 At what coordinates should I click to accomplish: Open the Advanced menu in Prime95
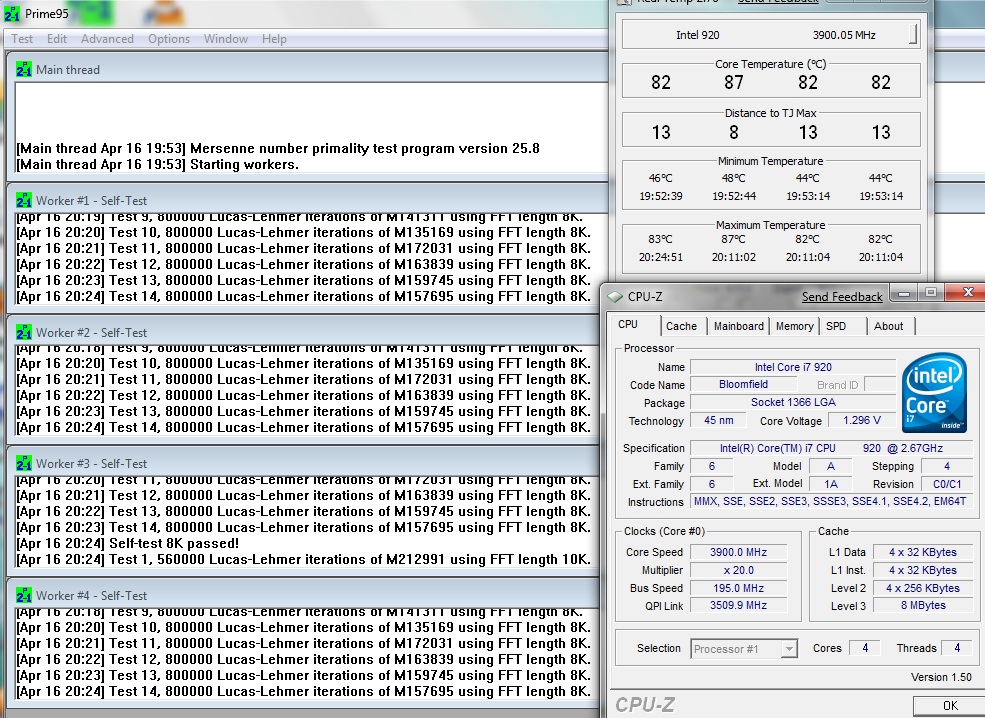(x=107, y=39)
